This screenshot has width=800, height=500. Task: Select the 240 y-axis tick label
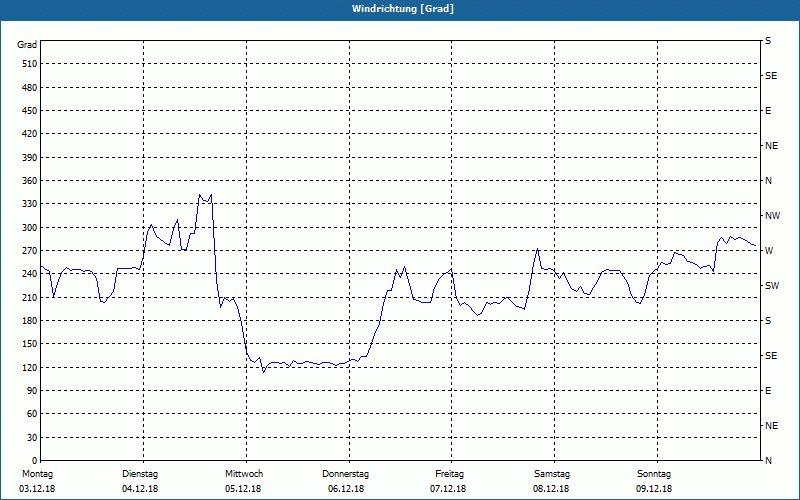30,274
